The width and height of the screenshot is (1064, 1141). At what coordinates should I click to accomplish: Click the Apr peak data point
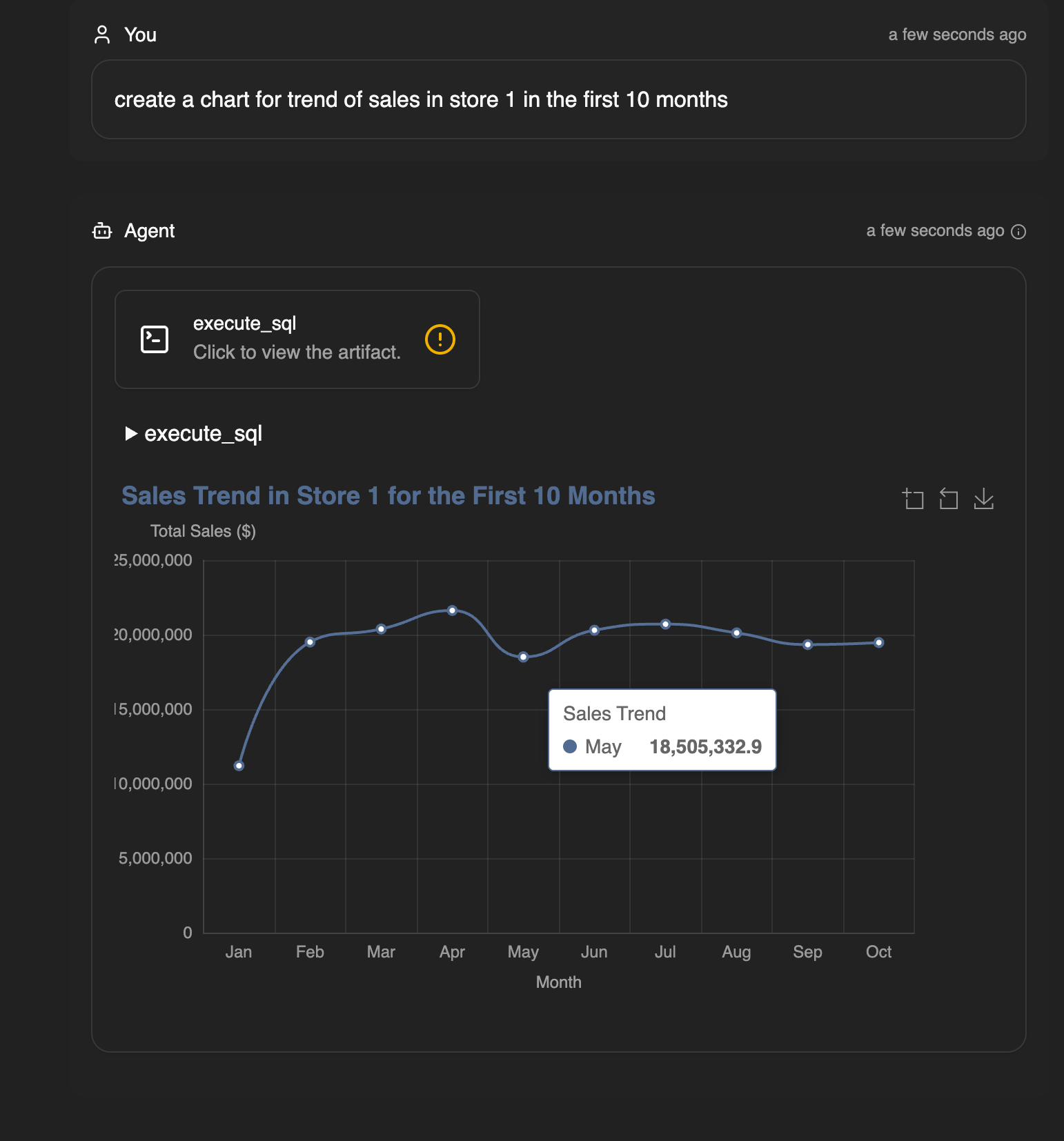(452, 611)
